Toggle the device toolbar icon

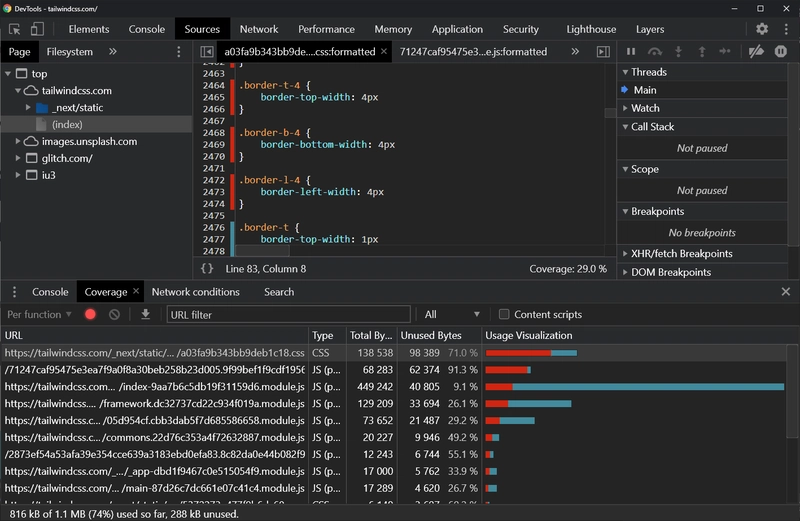click(37, 30)
